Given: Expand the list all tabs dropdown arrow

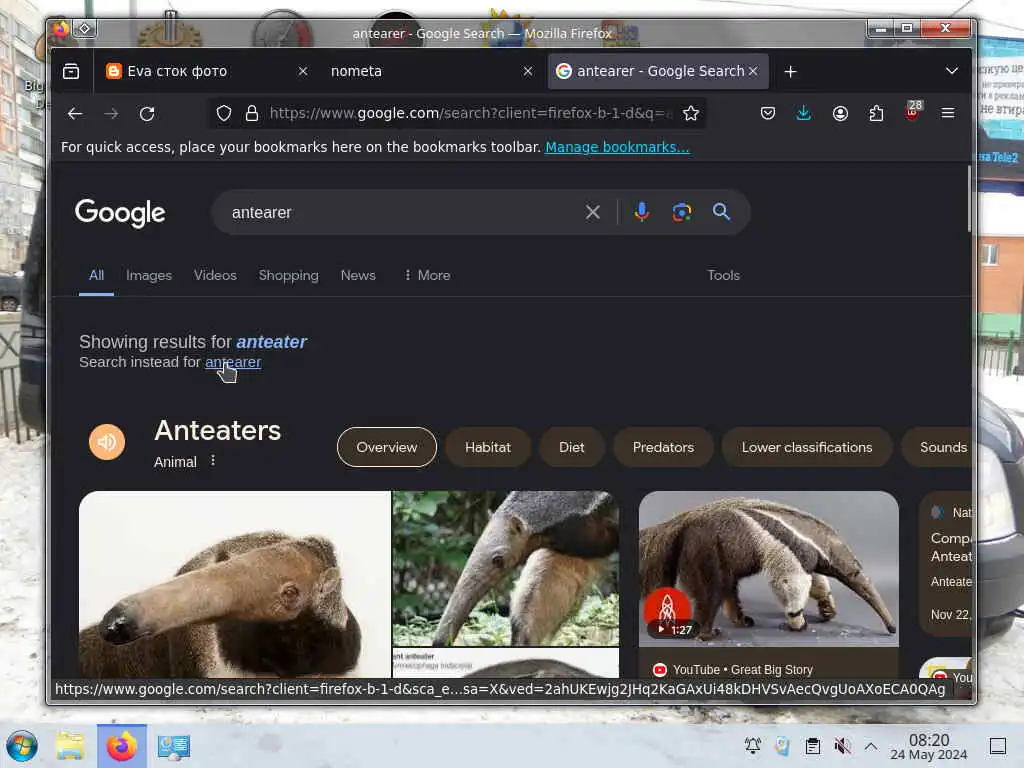Looking at the screenshot, I should (952, 71).
